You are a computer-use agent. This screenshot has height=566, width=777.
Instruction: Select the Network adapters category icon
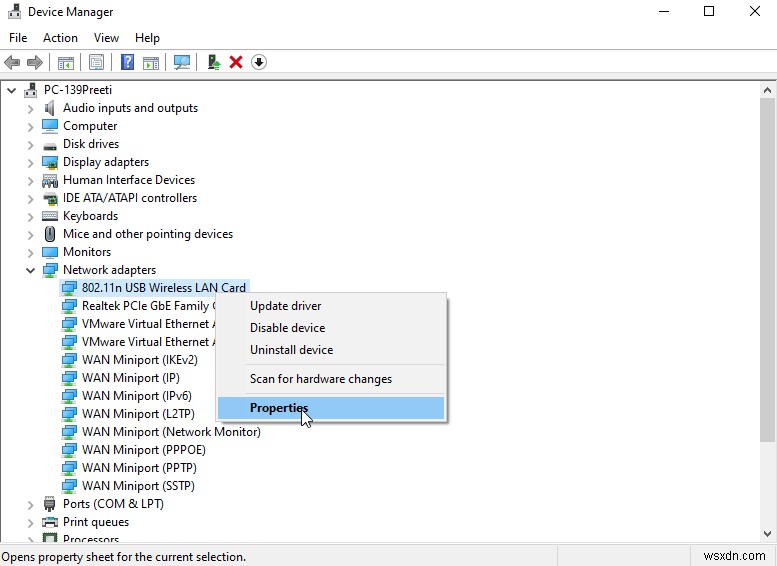coord(50,270)
